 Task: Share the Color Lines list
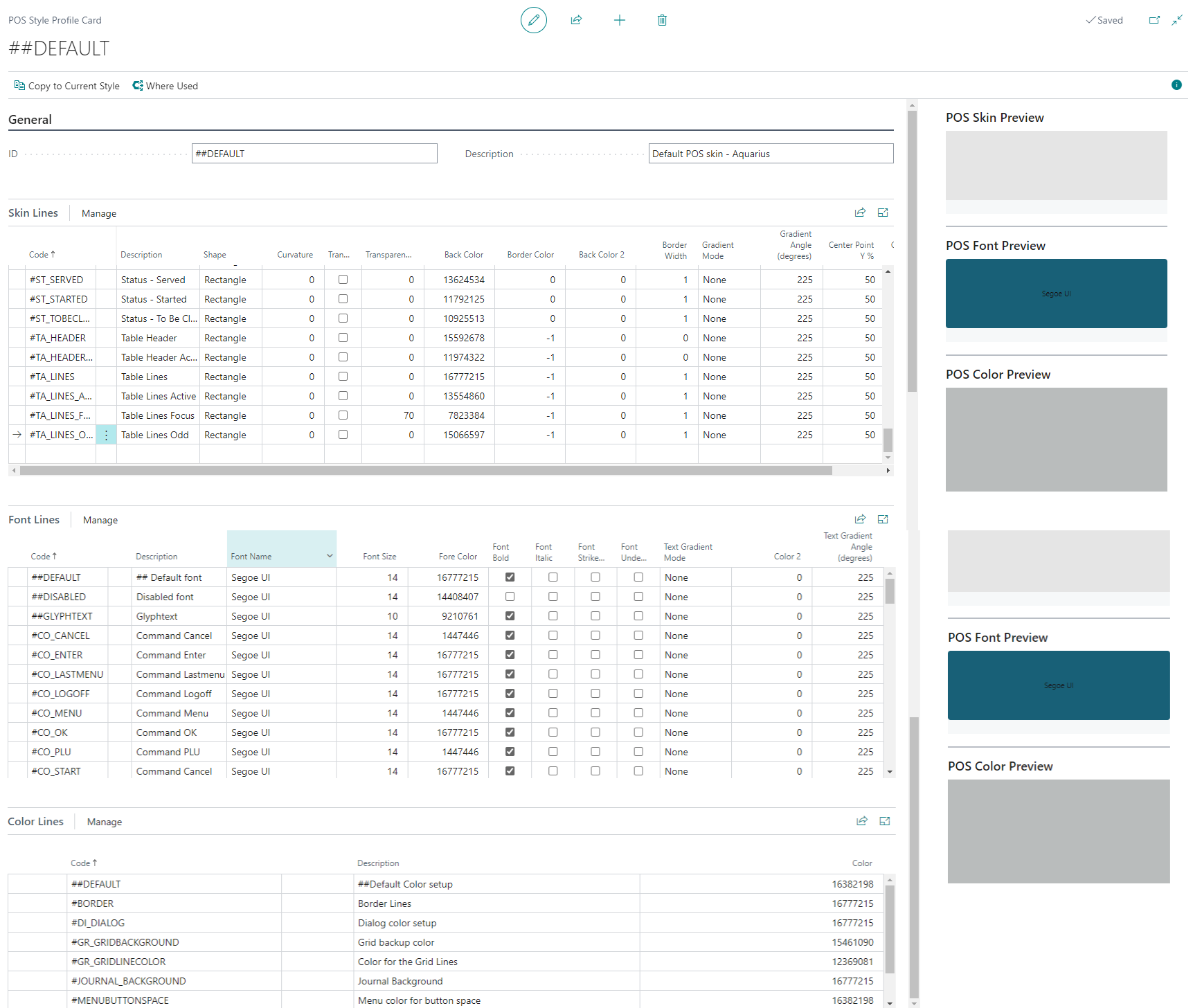click(x=861, y=821)
